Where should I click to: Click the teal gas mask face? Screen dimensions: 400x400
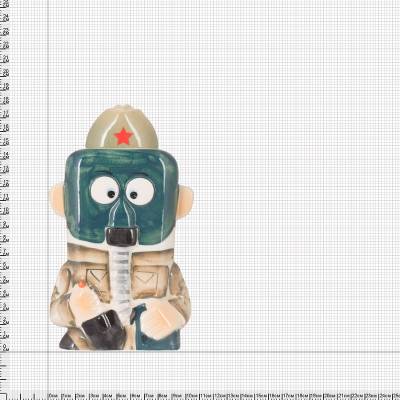[121, 197]
